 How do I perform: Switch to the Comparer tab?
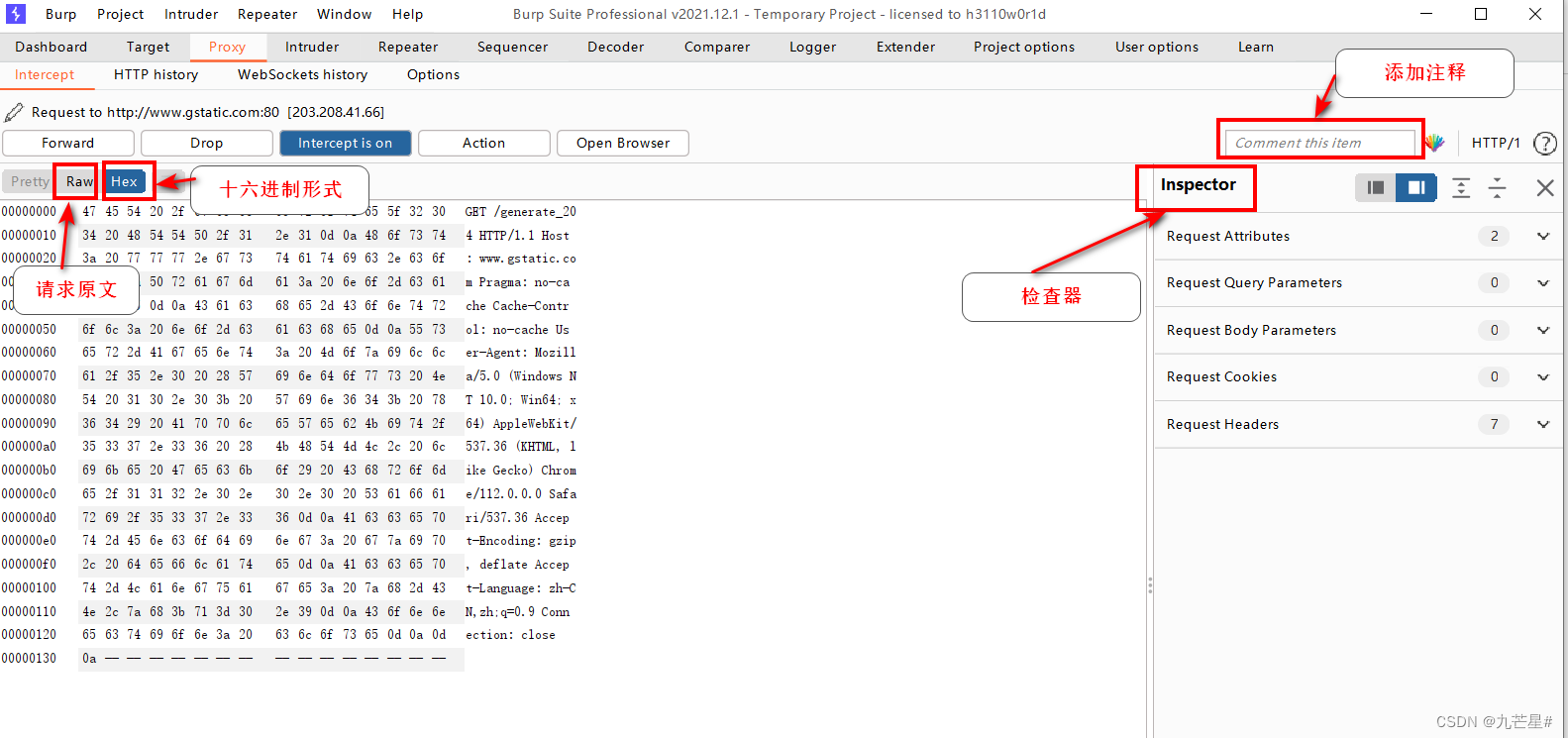coord(717,47)
